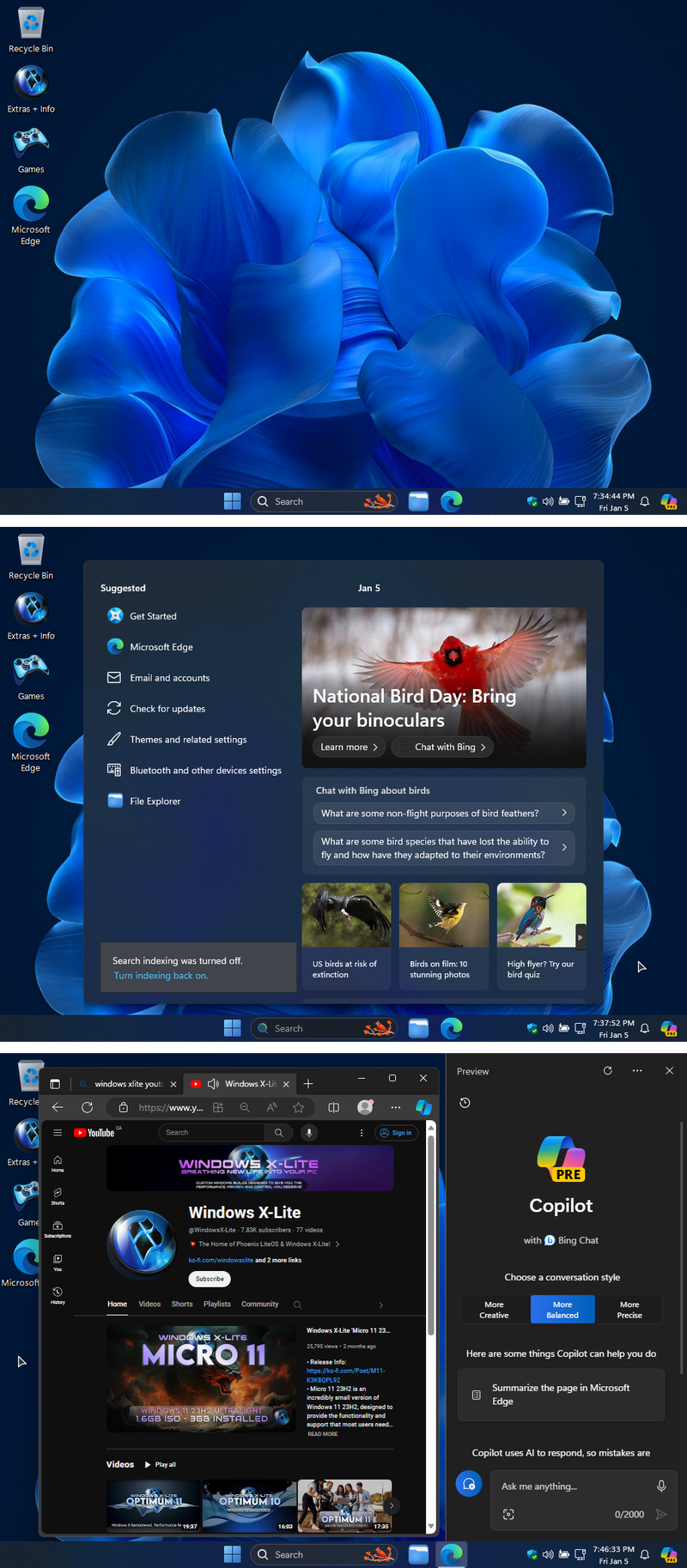
Task: Show more channel tabs with right arrow
Action: 381,1305
